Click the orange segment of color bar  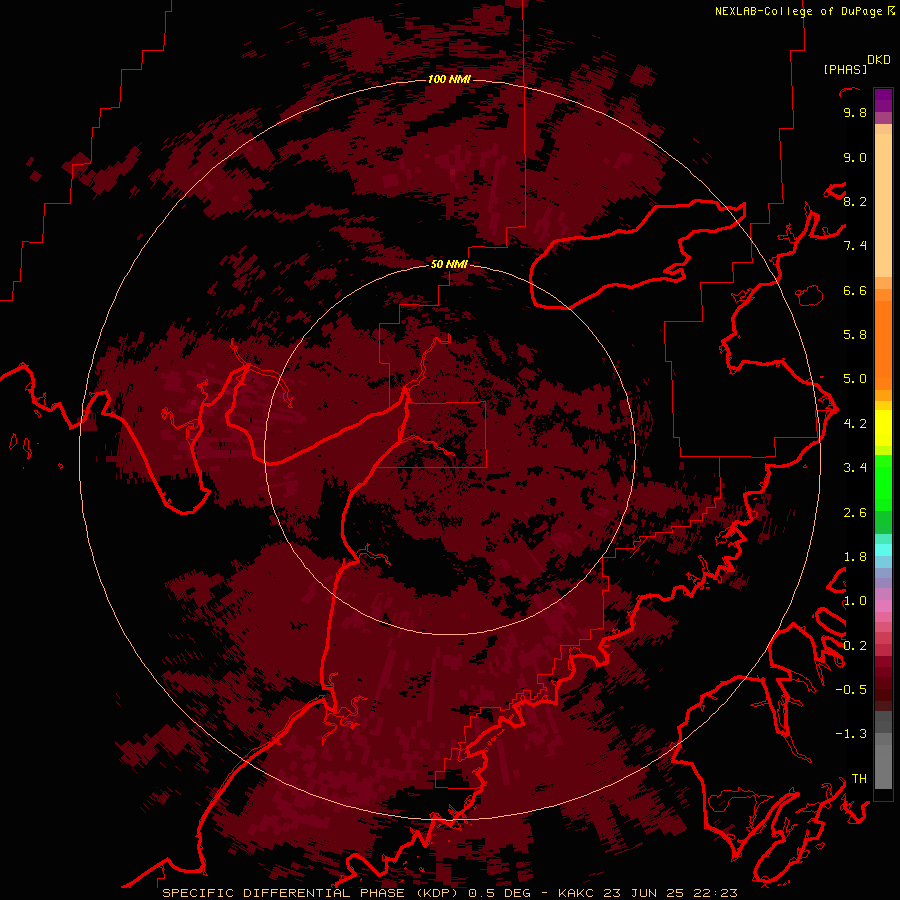coord(883,344)
